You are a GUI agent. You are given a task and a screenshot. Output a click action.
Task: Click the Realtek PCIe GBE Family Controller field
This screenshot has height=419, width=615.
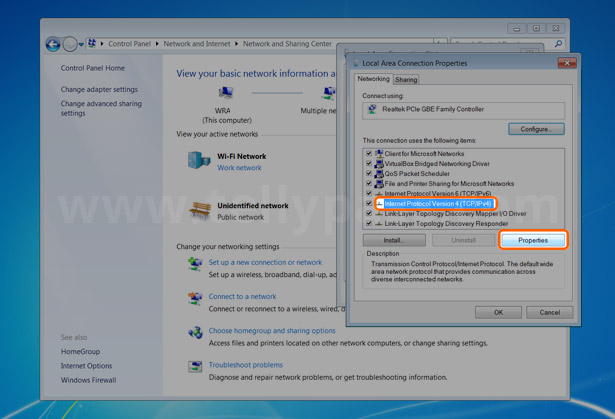464,110
